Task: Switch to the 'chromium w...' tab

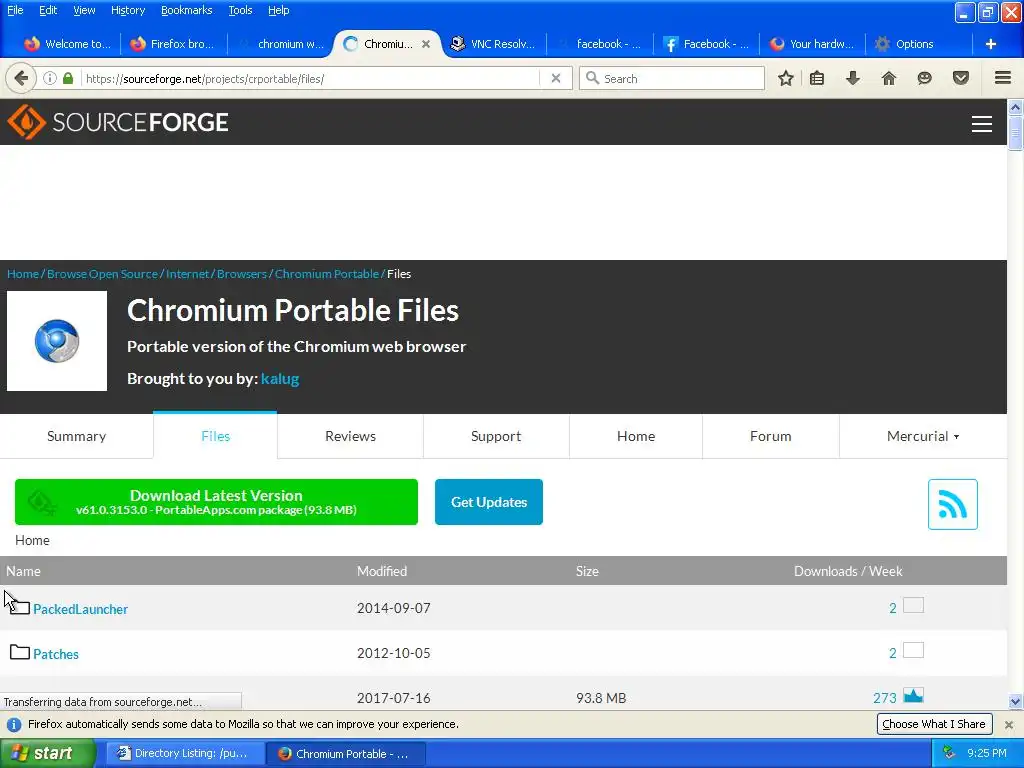Action: pyautogui.click(x=281, y=44)
